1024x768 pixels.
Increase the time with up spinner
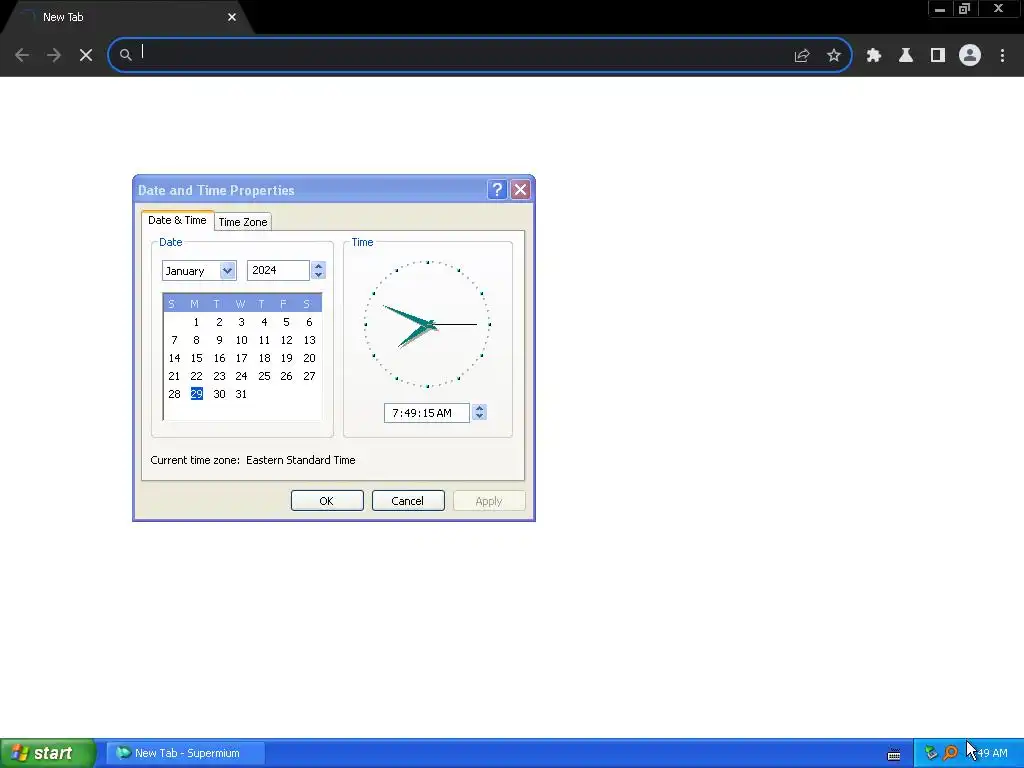(x=479, y=408)
